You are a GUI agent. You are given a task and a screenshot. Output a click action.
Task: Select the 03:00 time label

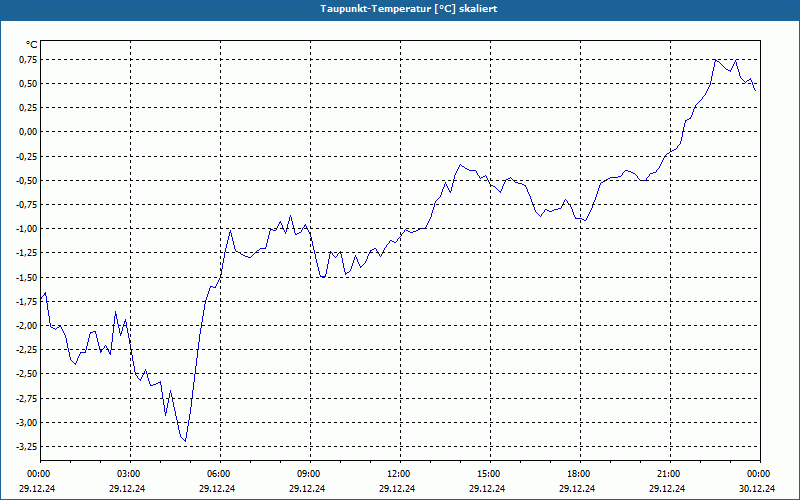click(x=131, y=474)
